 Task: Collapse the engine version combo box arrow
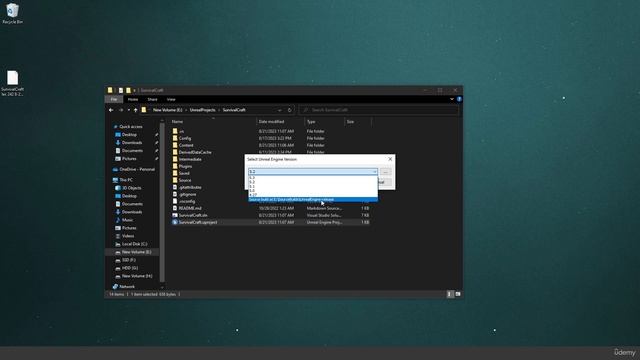point(374,172)
